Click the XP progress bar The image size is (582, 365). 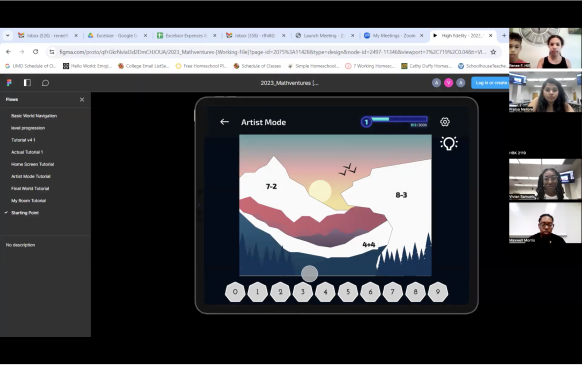[400, 119]
